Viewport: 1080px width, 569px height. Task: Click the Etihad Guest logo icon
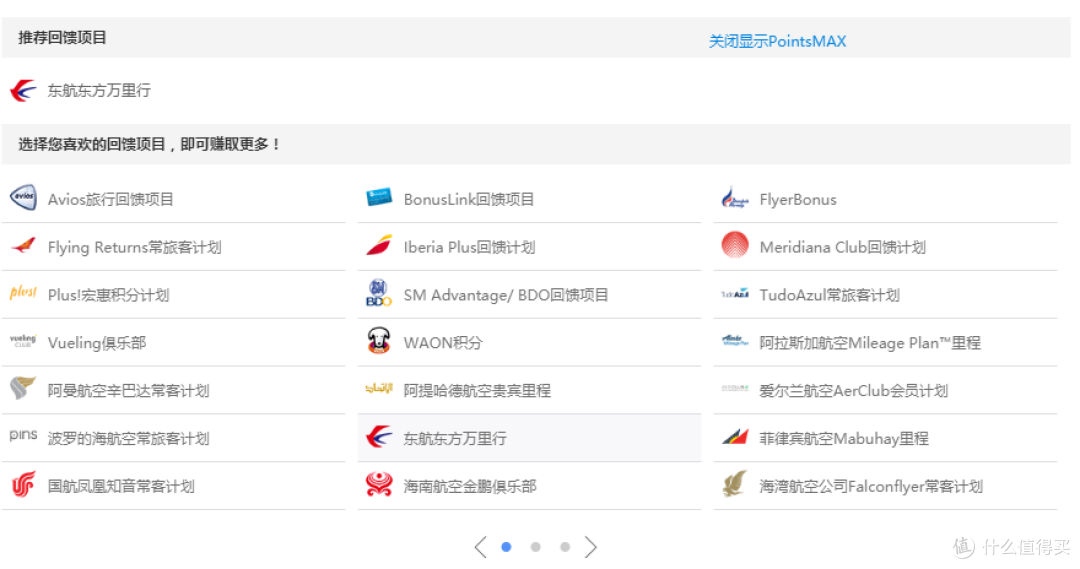point(379,389)
